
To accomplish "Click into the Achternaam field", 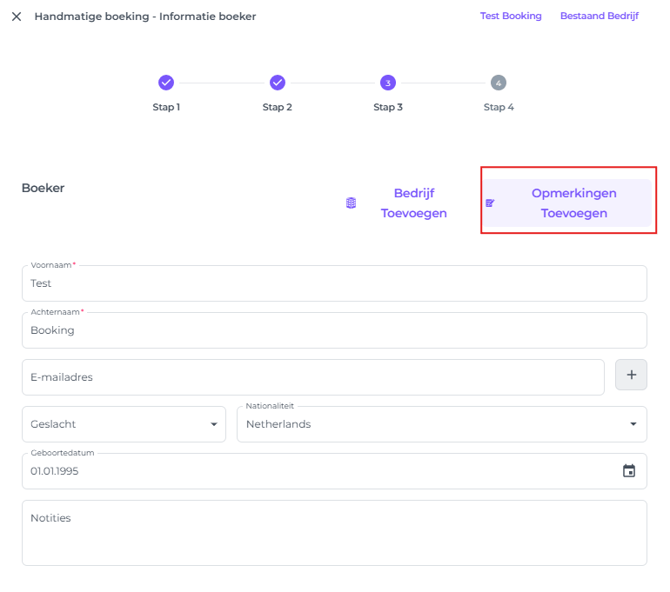I will (334, 330).
